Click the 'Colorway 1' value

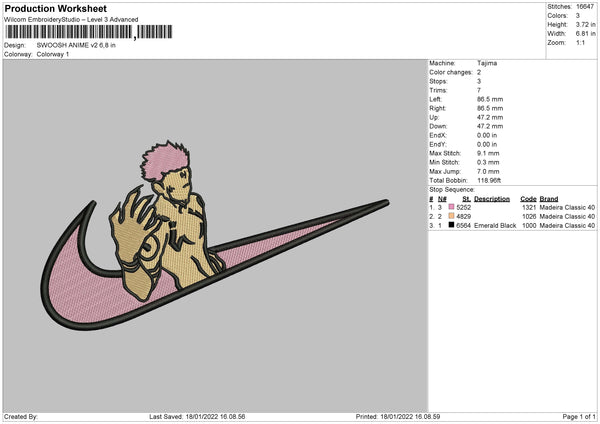point(53,54)
